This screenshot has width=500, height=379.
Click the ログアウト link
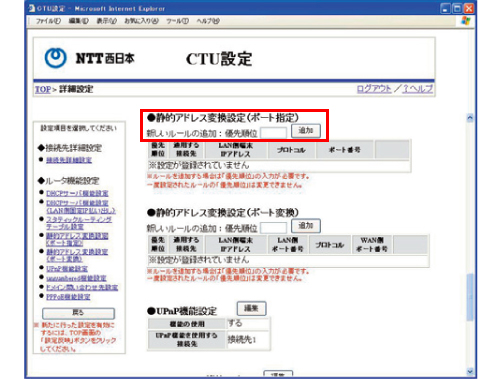pos(374,89)
